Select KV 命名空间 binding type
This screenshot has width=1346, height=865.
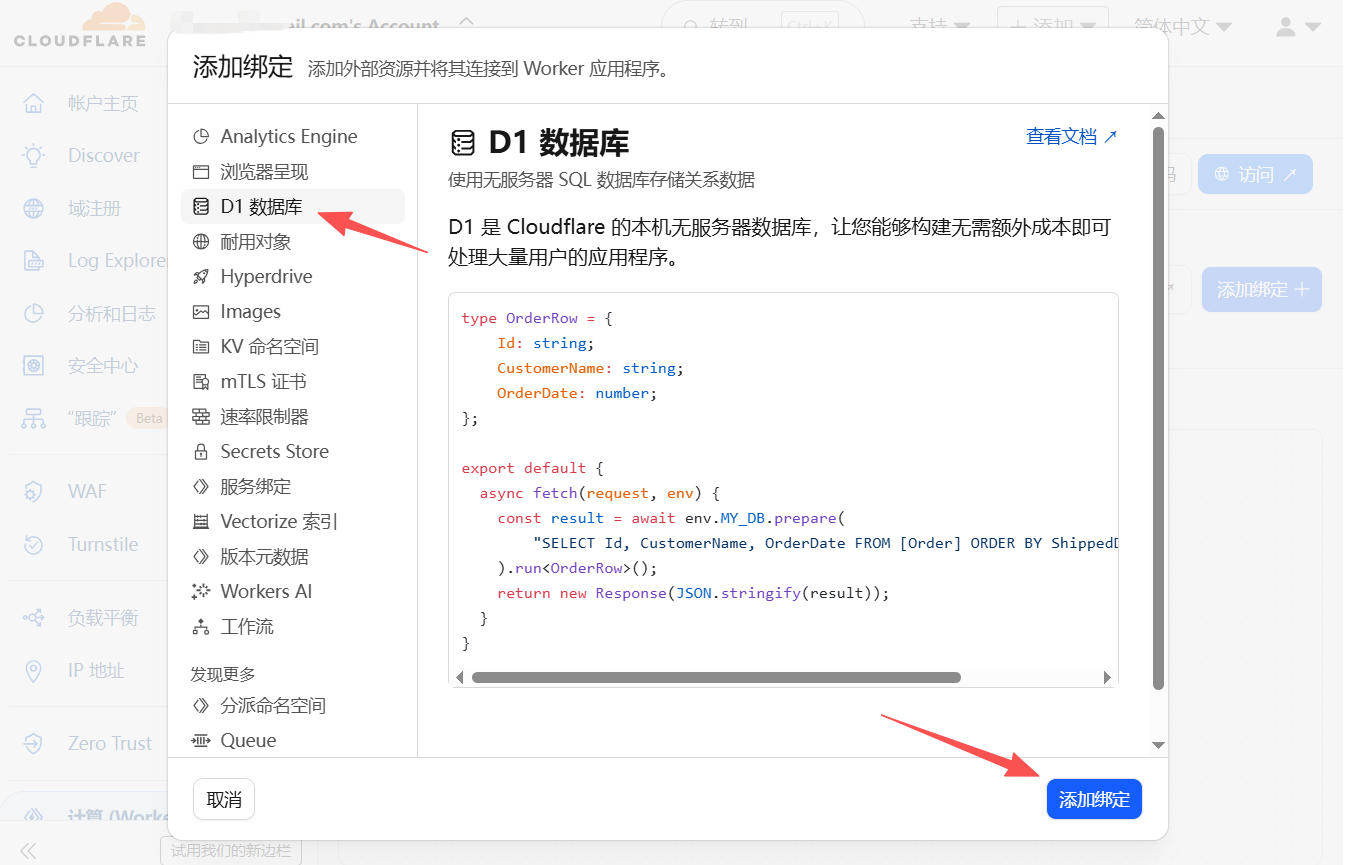(x=269, y=347)
